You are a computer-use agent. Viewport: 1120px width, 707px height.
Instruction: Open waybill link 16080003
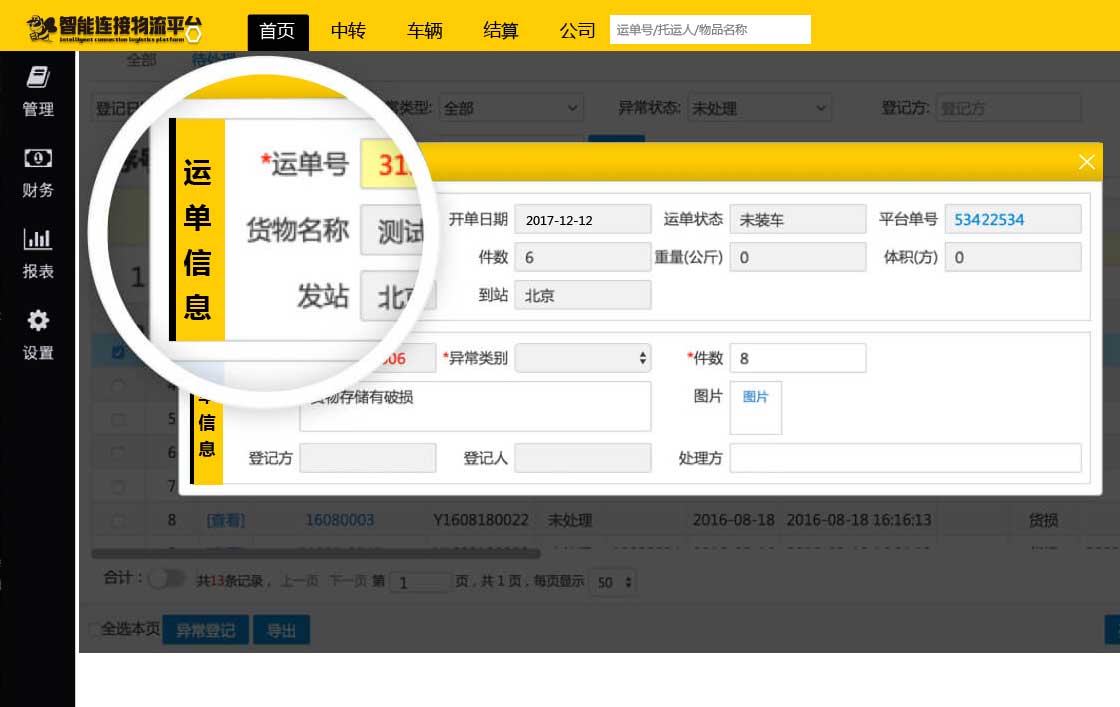tap(340, 520)
